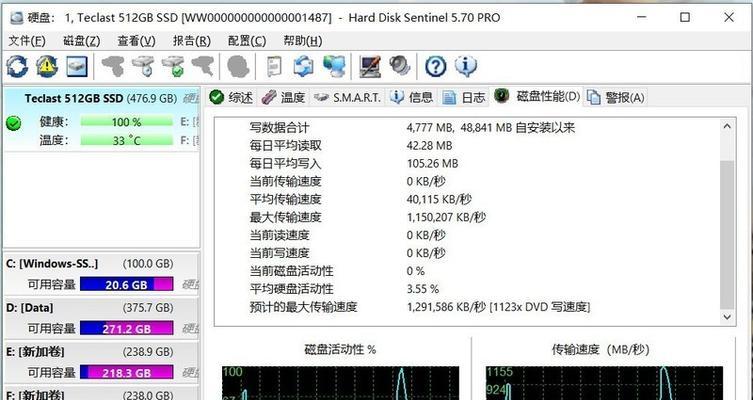Switch to the 温度 tab
753x400 pixels.
(283, 97)
